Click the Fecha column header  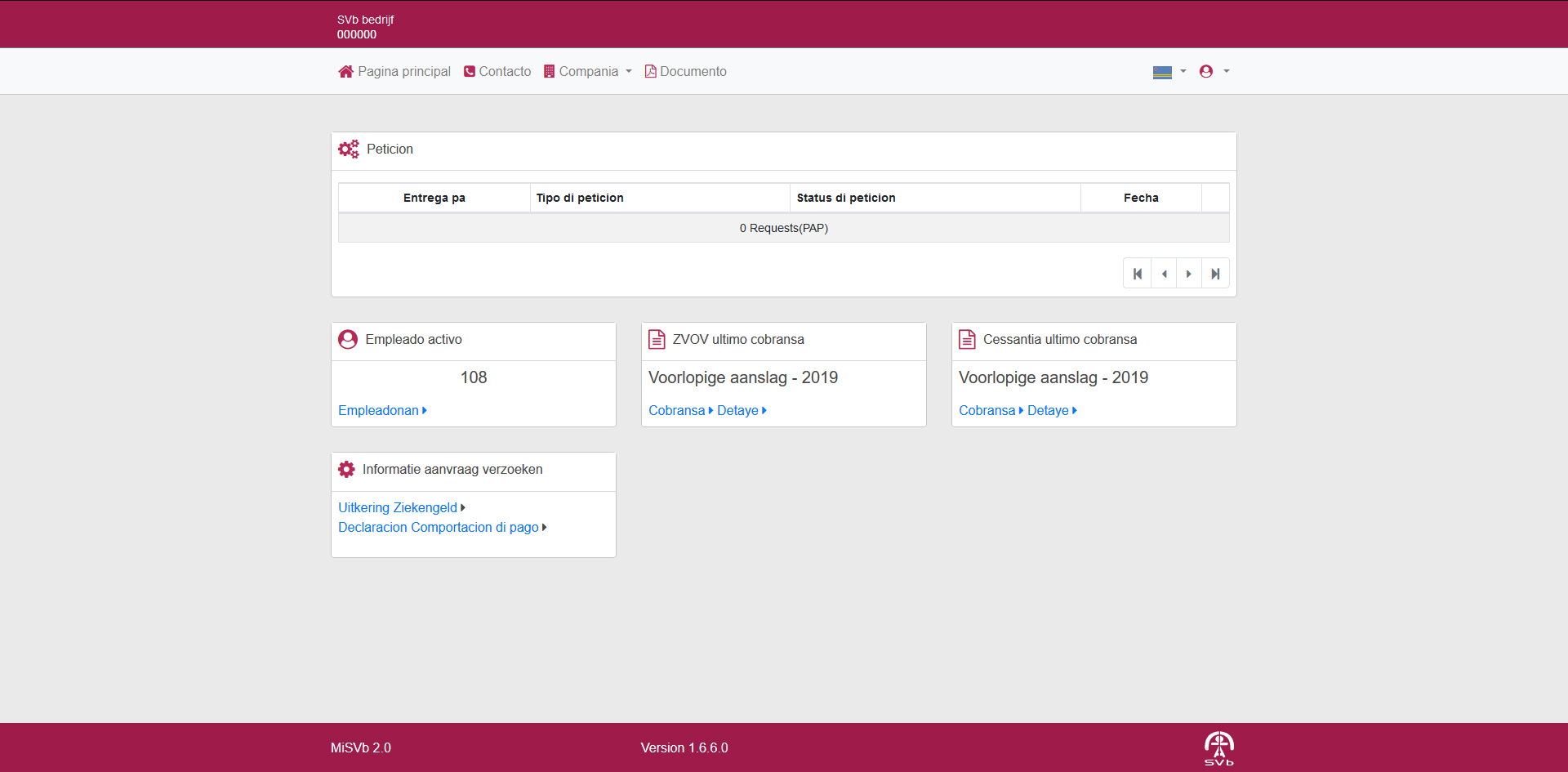pos(1140,198)
